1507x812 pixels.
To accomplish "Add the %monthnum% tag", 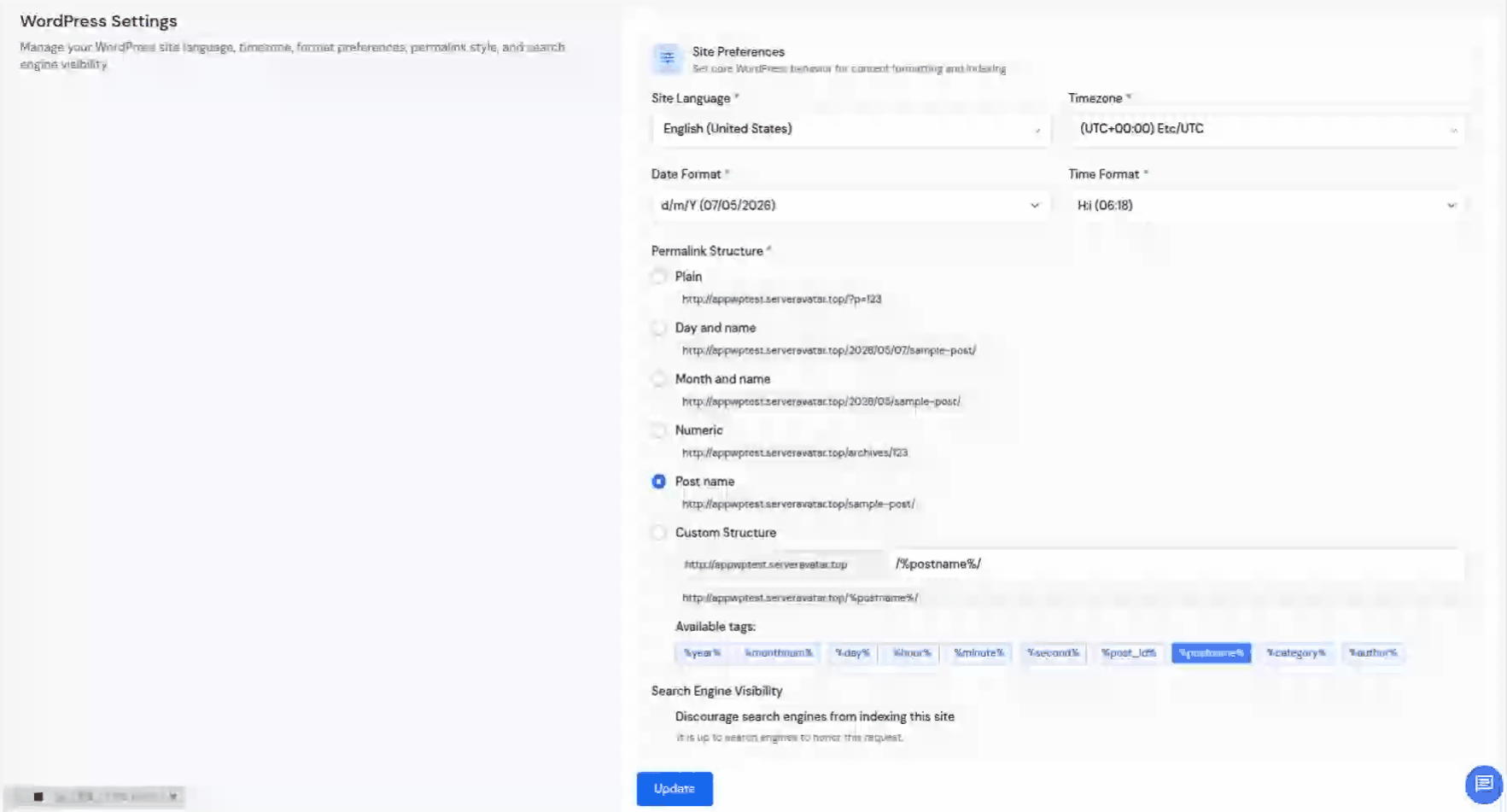I will [x=778, y=653].
